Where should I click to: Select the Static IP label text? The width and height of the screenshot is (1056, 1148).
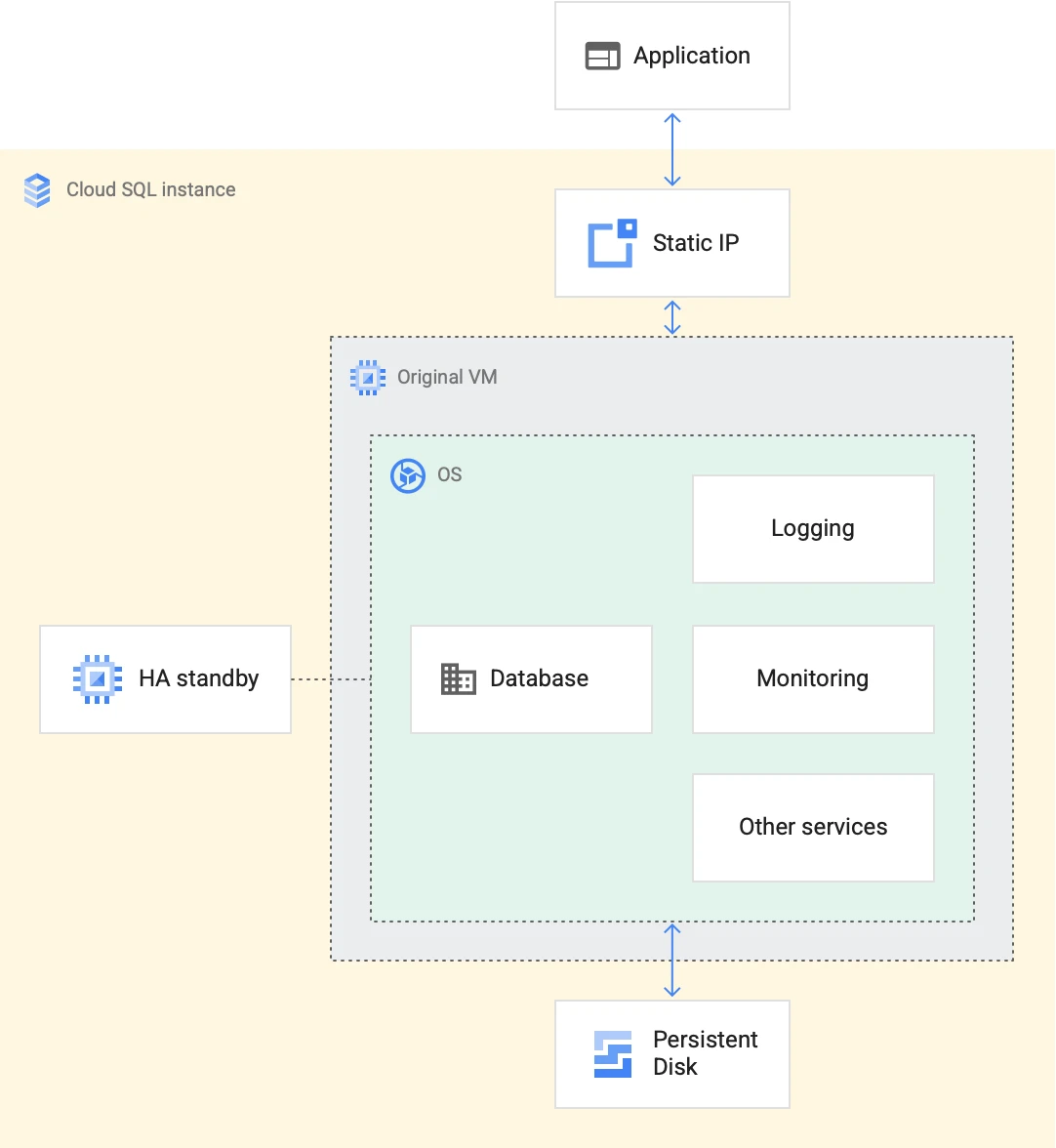pyautogui.click(x=695, y=243)
